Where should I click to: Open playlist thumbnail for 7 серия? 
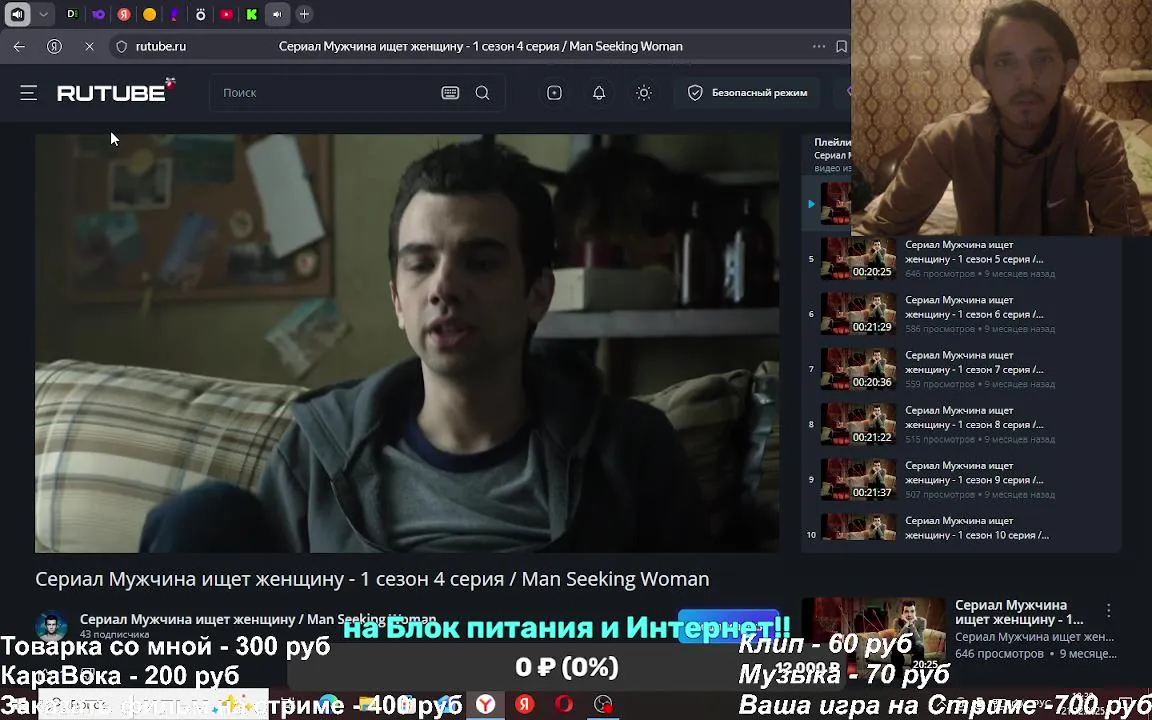coord(858,369)
